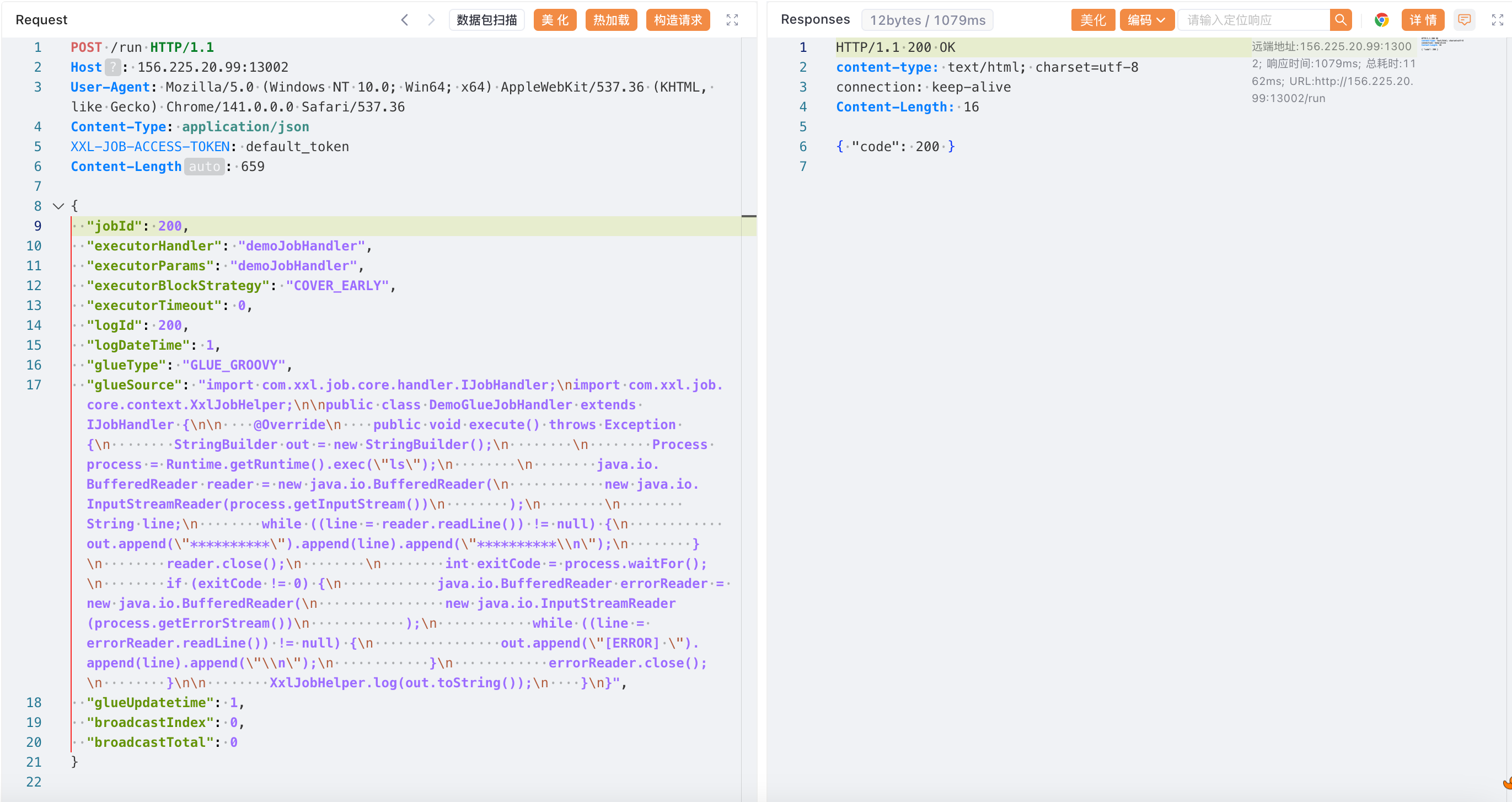
Task: Click the 美化 beautify button in Request
Action: (555, 20)
